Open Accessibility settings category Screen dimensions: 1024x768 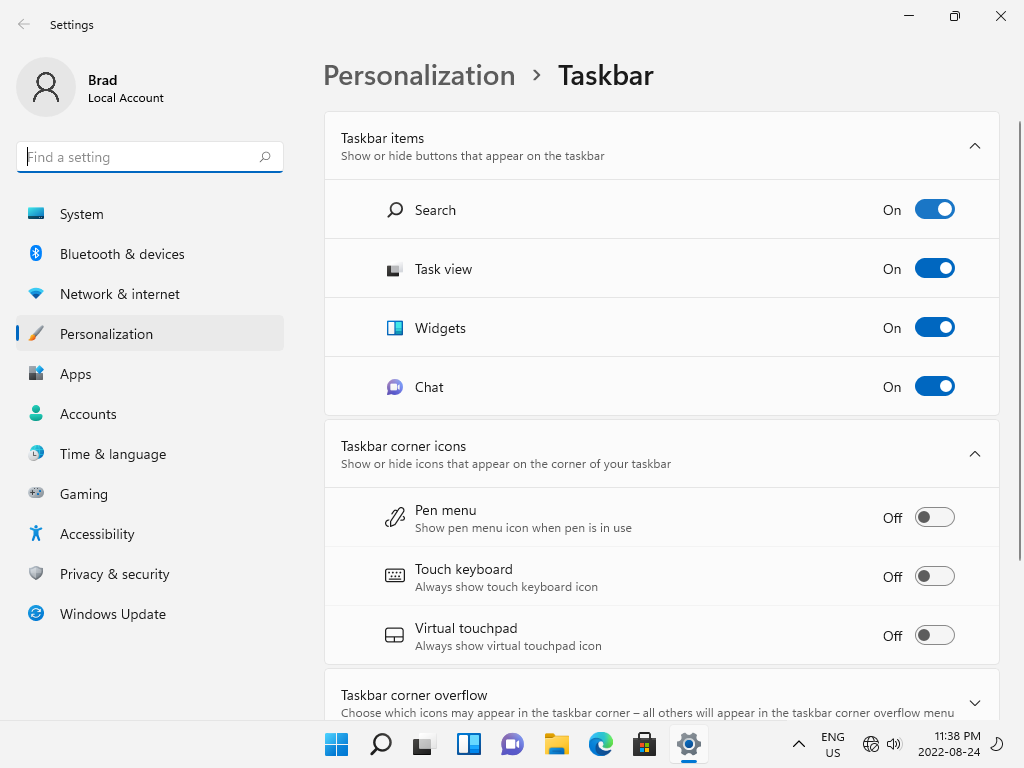click(150, 534)
